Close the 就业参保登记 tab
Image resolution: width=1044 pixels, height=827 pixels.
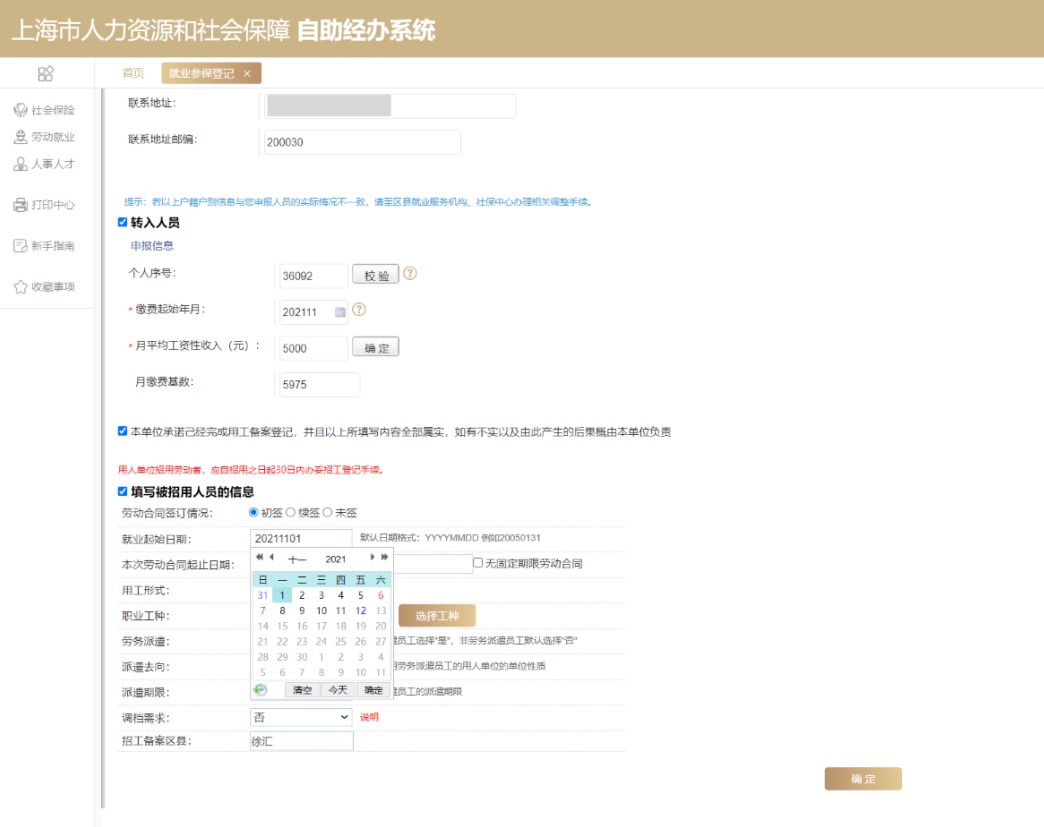coord(247,74)
